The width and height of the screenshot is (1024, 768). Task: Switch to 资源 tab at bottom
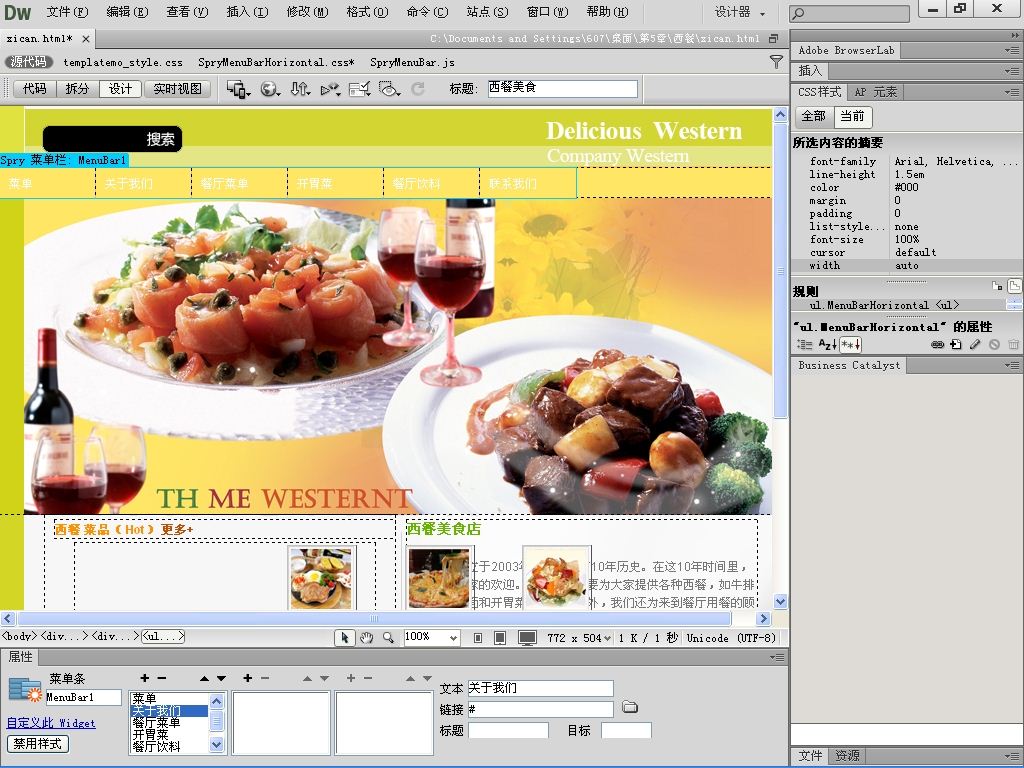pos(847,756)
